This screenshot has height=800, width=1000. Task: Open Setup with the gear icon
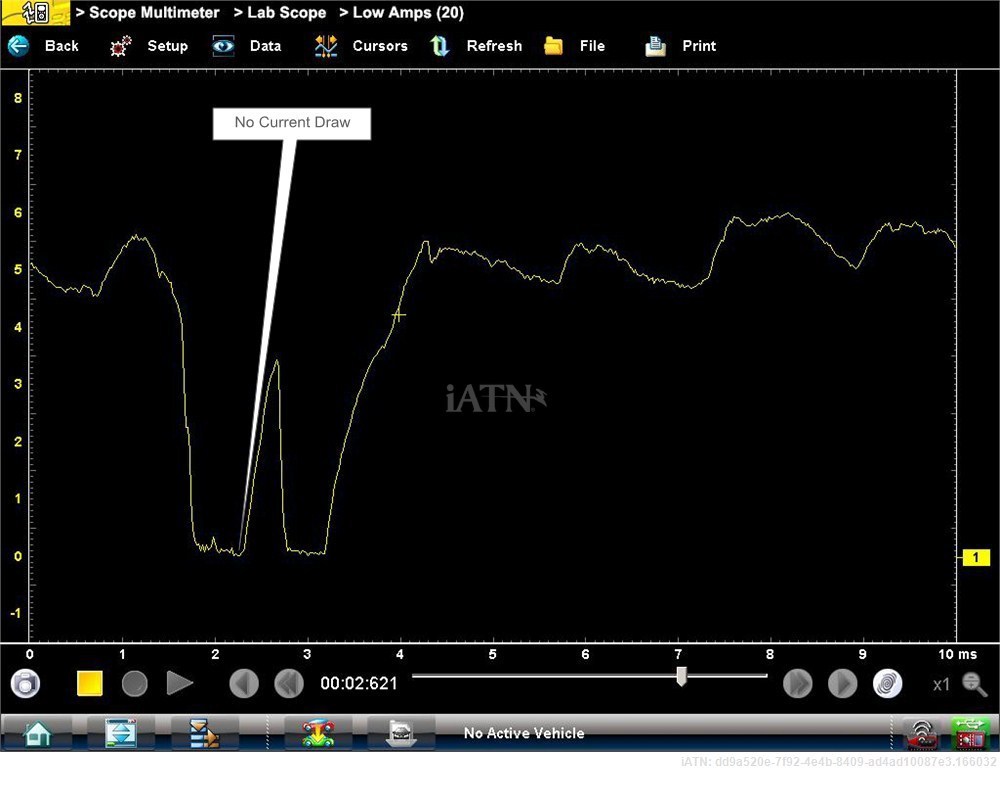tap(121, 46)
